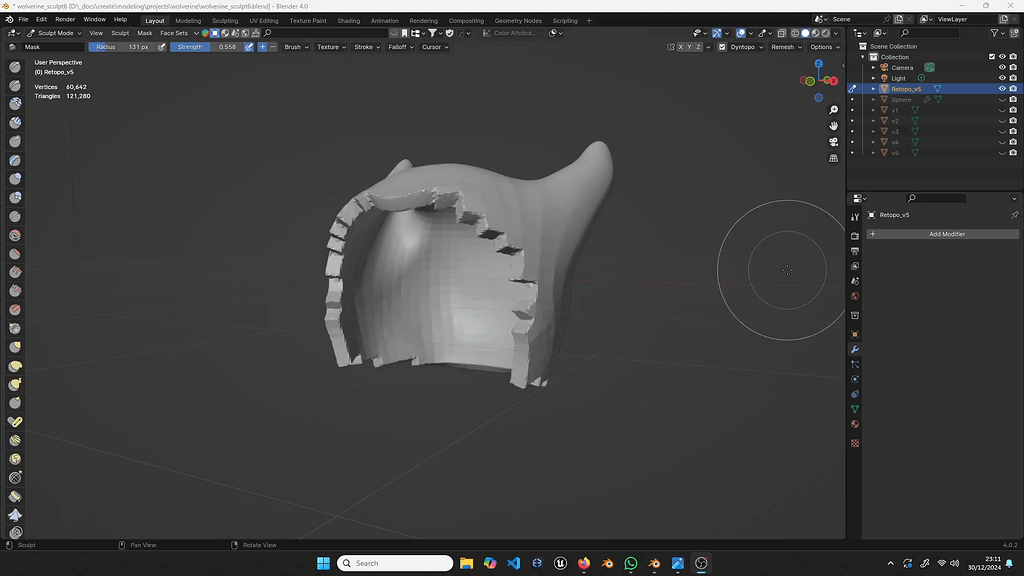Pin the Retopo_v5 properties panel
The image size is (1024, 576).
coord(1014,215)
